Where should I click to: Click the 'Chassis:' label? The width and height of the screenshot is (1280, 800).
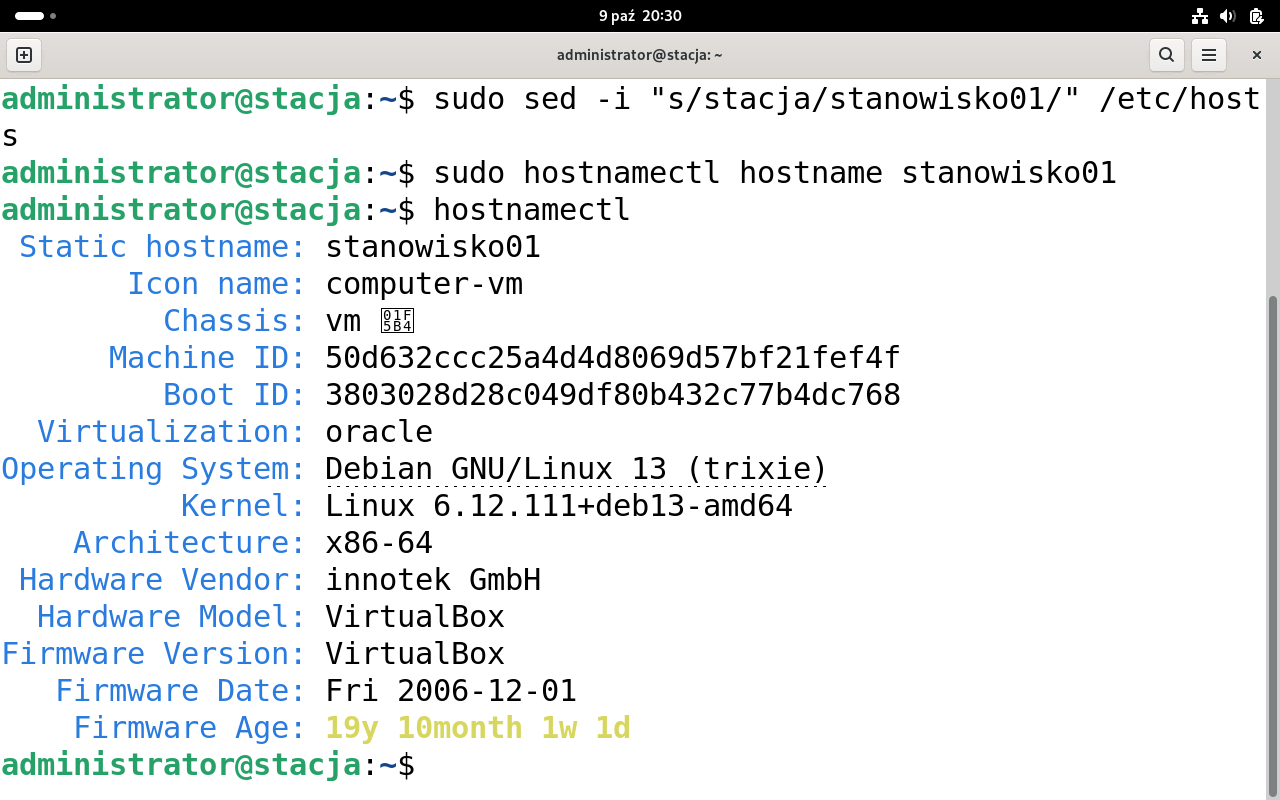pyautogui.click(x=234, y=321)
